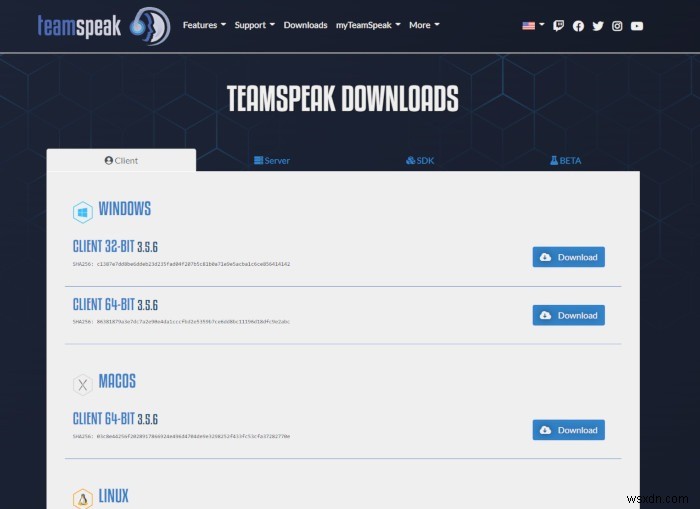The width and height of the screenshot is (700, 509).
Task: Expand the More menu
Action: point(424,25)
